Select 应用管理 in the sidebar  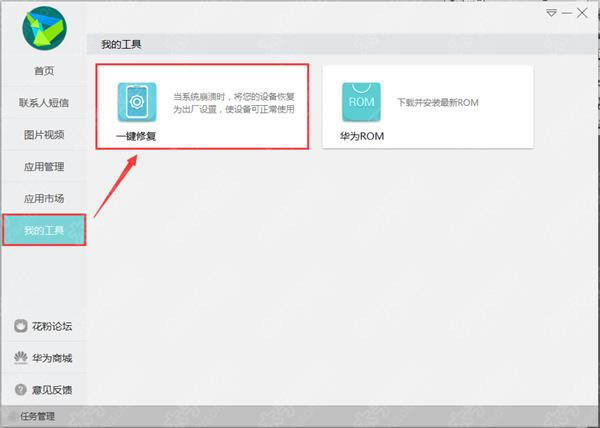(x=43, y=167)
